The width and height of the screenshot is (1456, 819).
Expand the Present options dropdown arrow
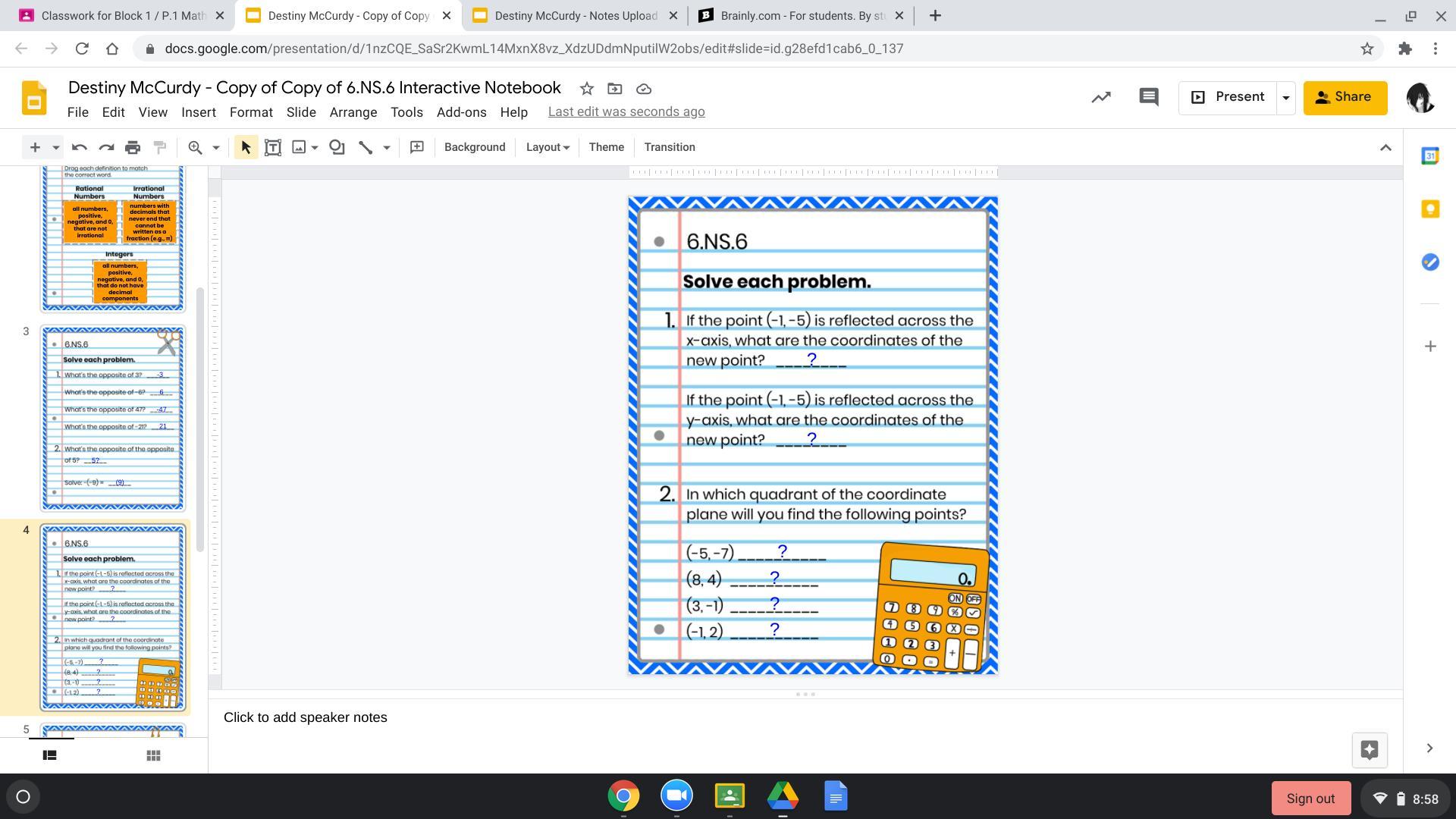tap(1285, 97)
